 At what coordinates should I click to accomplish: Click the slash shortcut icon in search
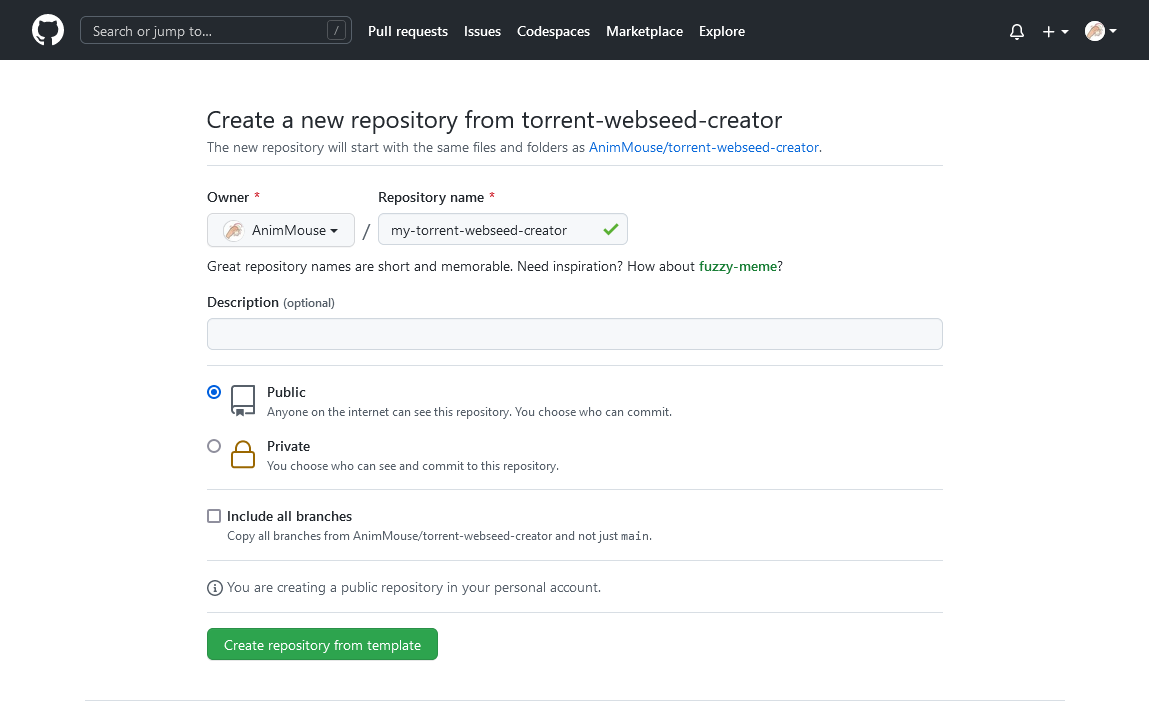tap(336, 31)
